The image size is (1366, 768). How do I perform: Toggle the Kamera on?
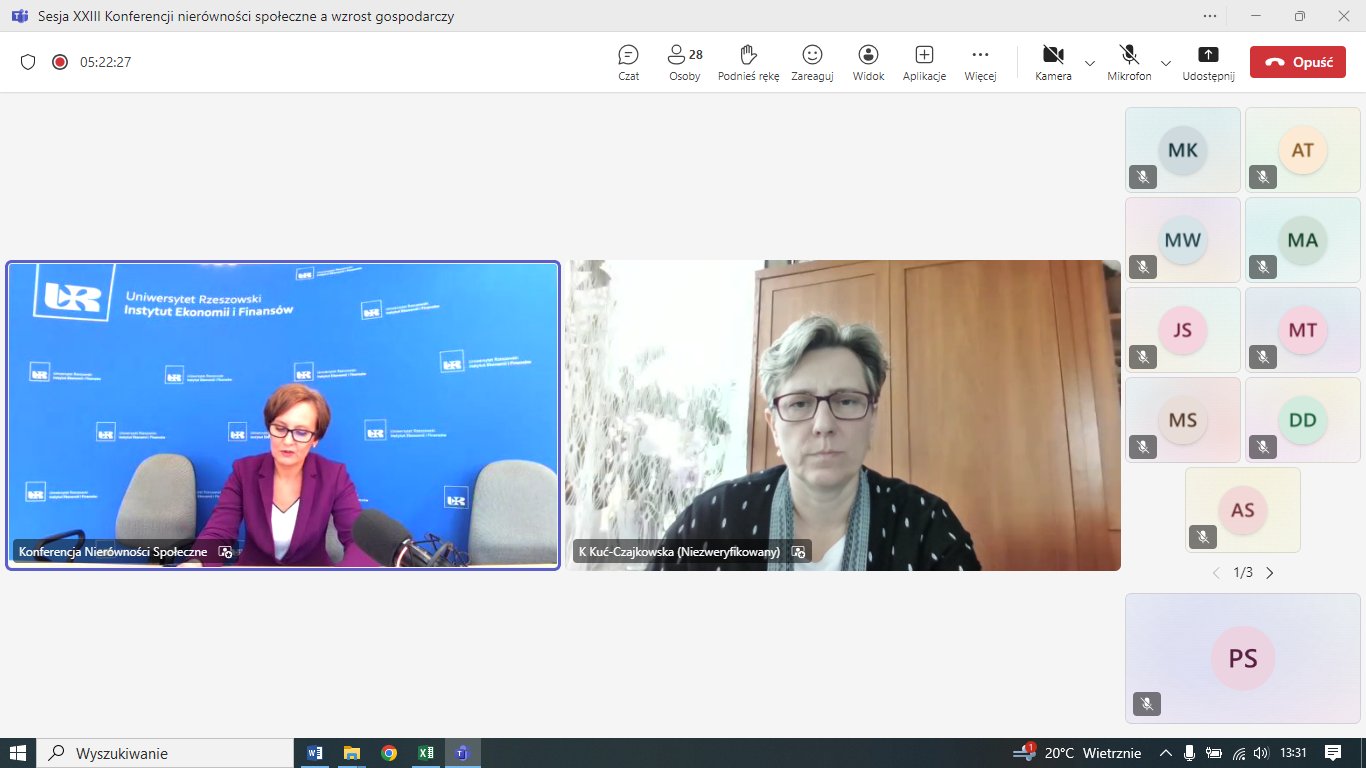pyautogui.click(x=1053, y=62)
